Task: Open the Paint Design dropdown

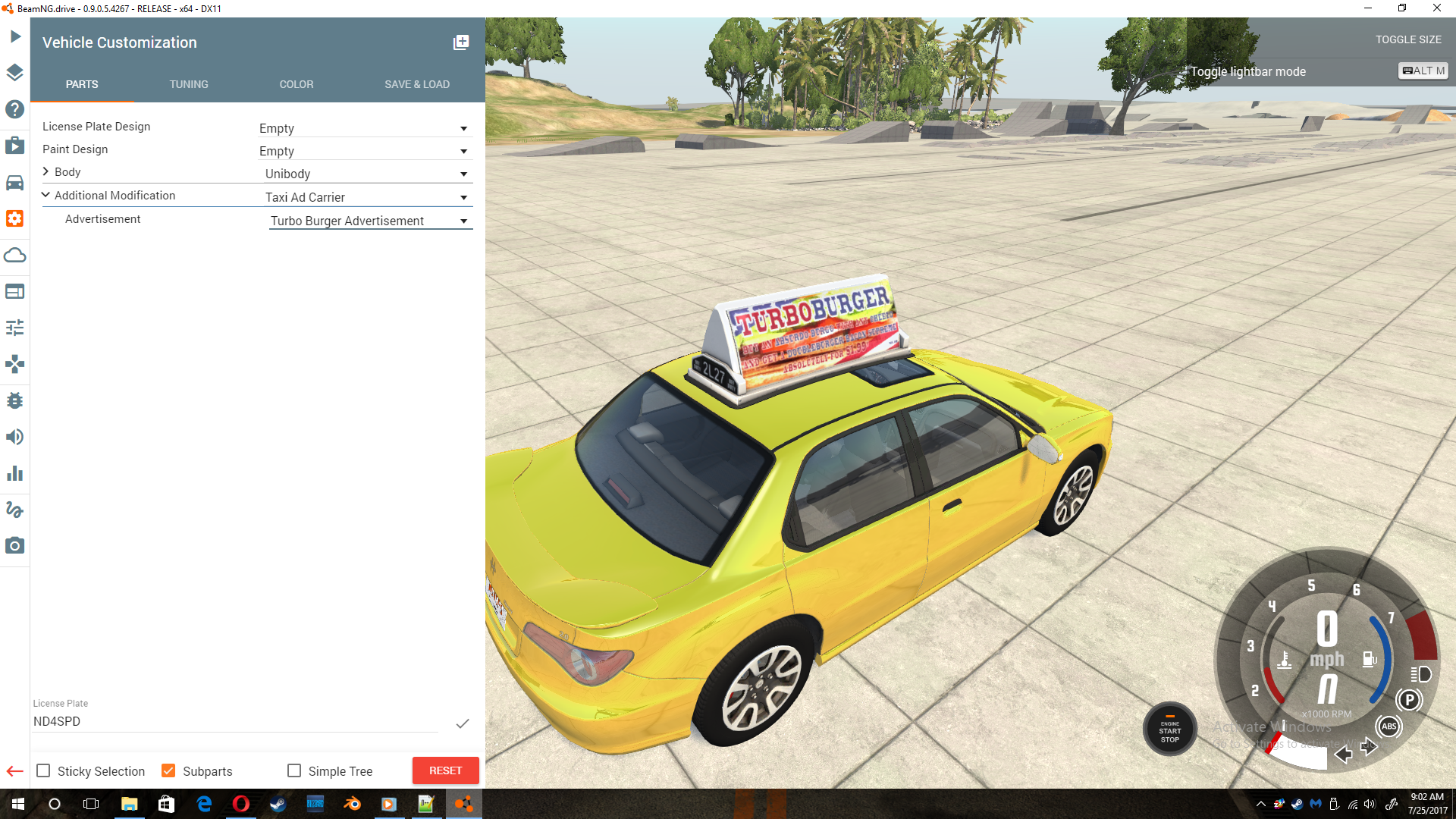Action: (365, 151)
